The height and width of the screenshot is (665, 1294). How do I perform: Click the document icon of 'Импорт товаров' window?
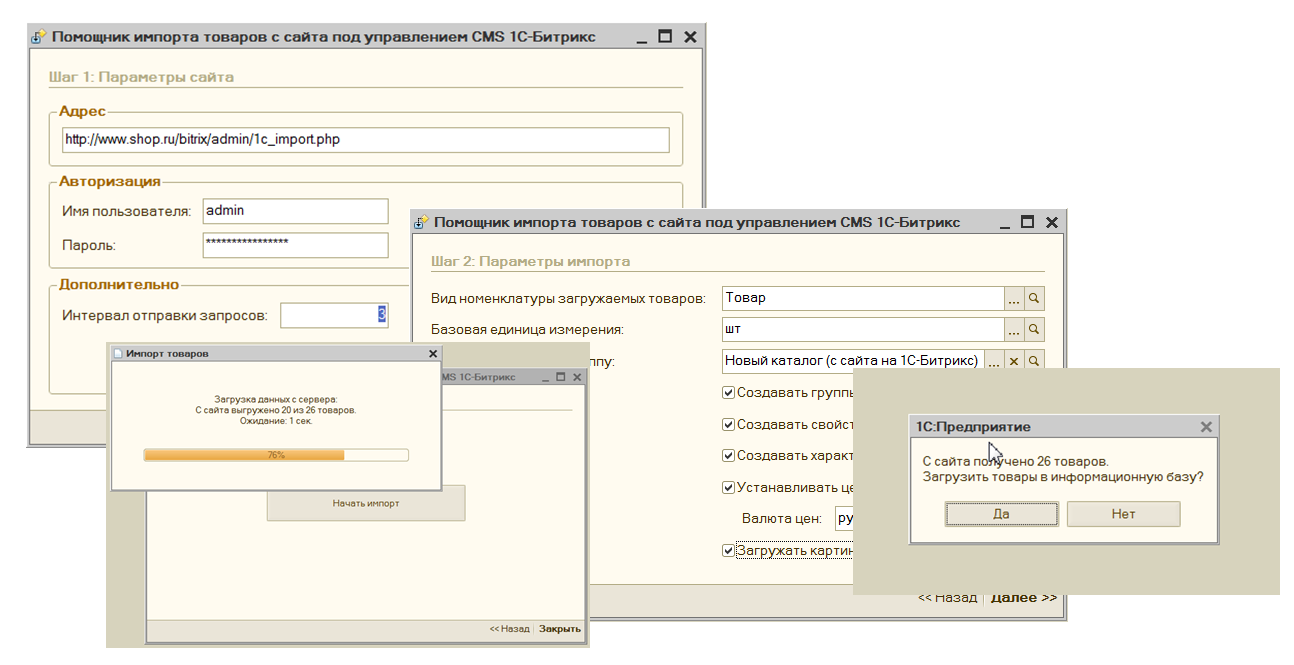click(x=118, y=353)
